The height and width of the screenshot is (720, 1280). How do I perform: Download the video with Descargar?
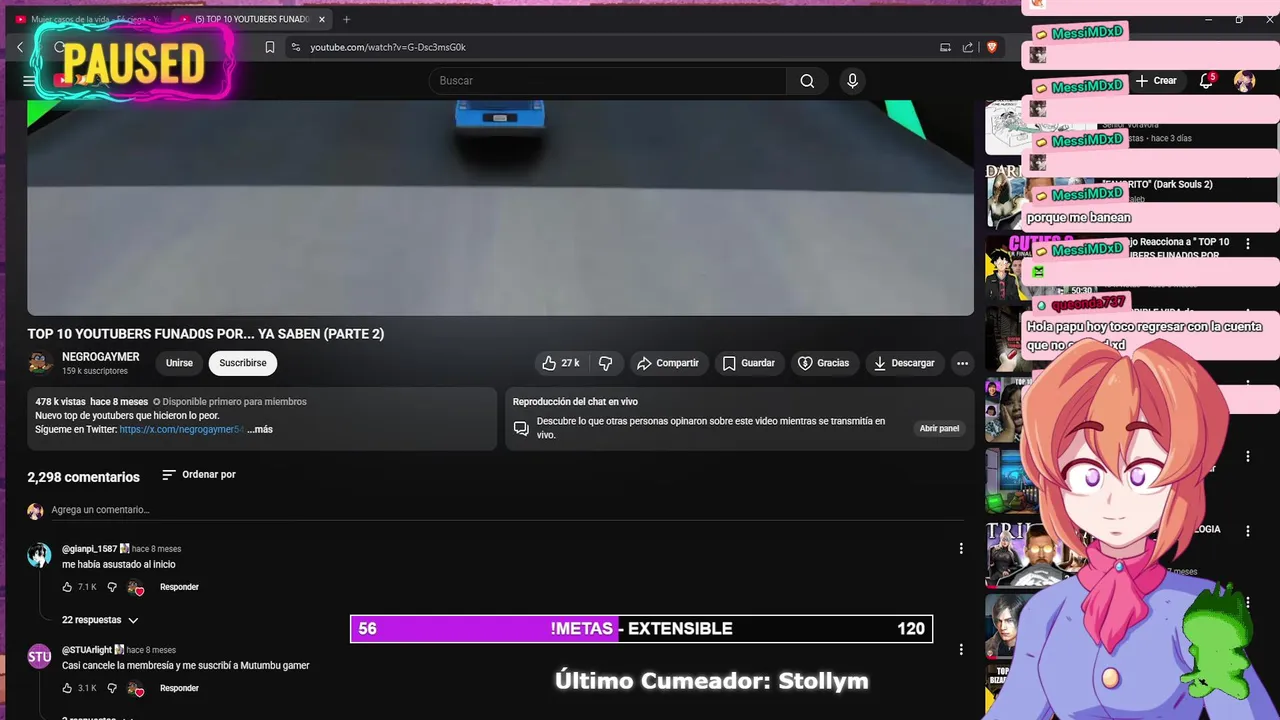tap(904, 363)
